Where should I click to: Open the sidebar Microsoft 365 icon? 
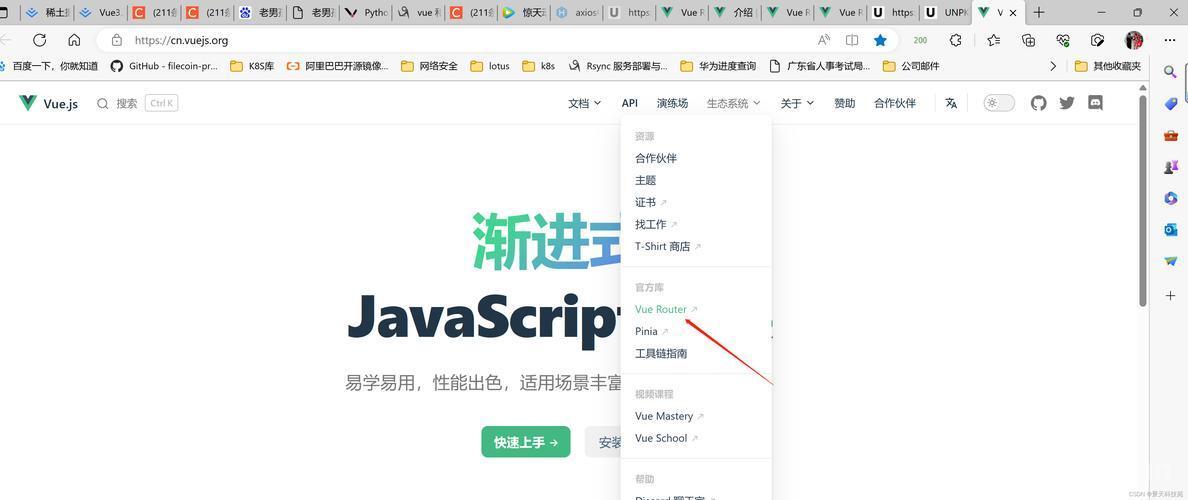click(x=1171, y=198)
